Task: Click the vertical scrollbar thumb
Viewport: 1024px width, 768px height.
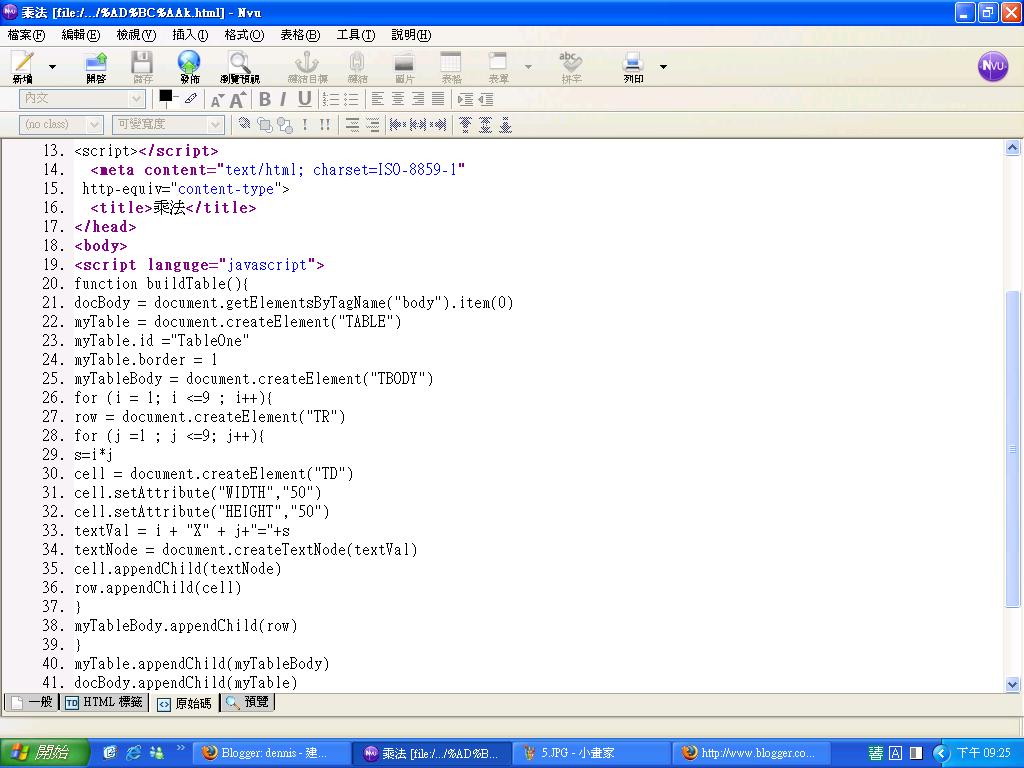Action: tap(1012, 449)
